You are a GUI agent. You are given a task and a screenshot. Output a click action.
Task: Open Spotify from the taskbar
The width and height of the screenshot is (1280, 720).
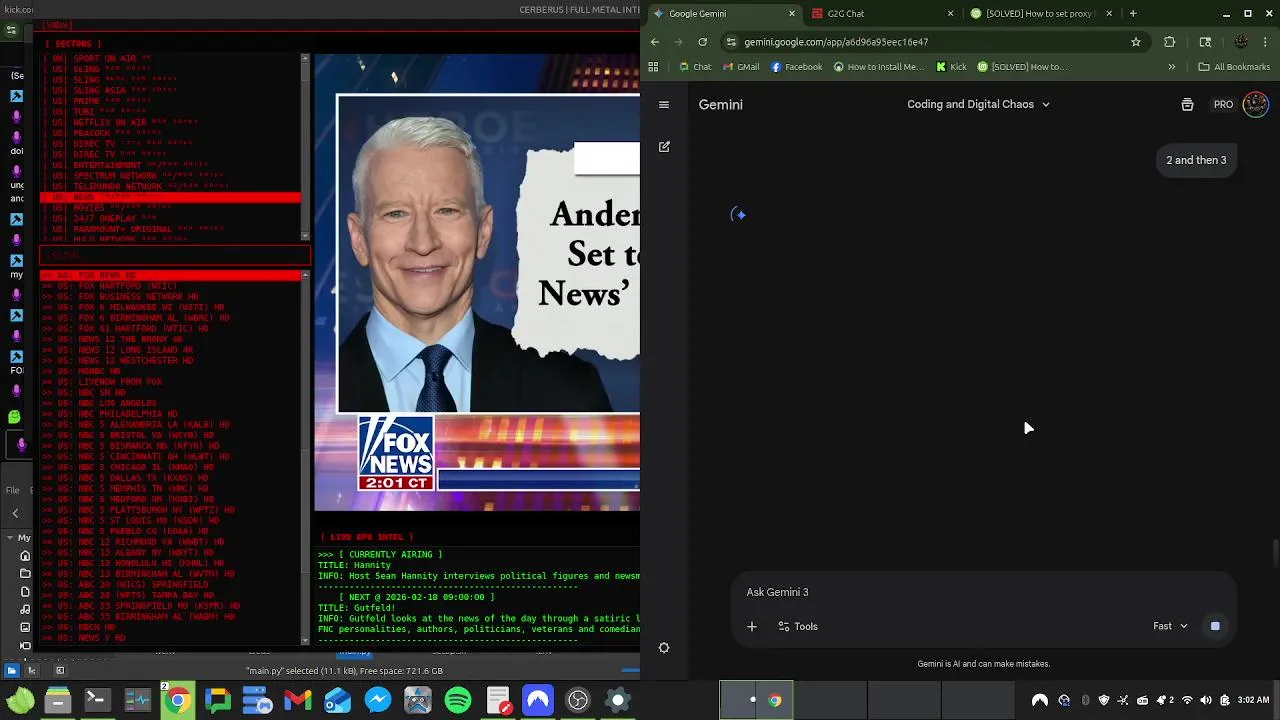tap(458, 700)
